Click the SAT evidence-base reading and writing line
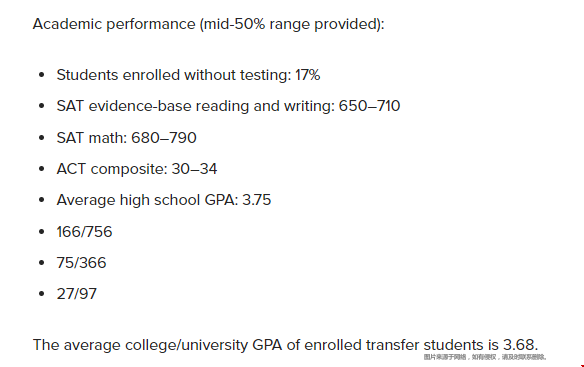 [228, 106]
